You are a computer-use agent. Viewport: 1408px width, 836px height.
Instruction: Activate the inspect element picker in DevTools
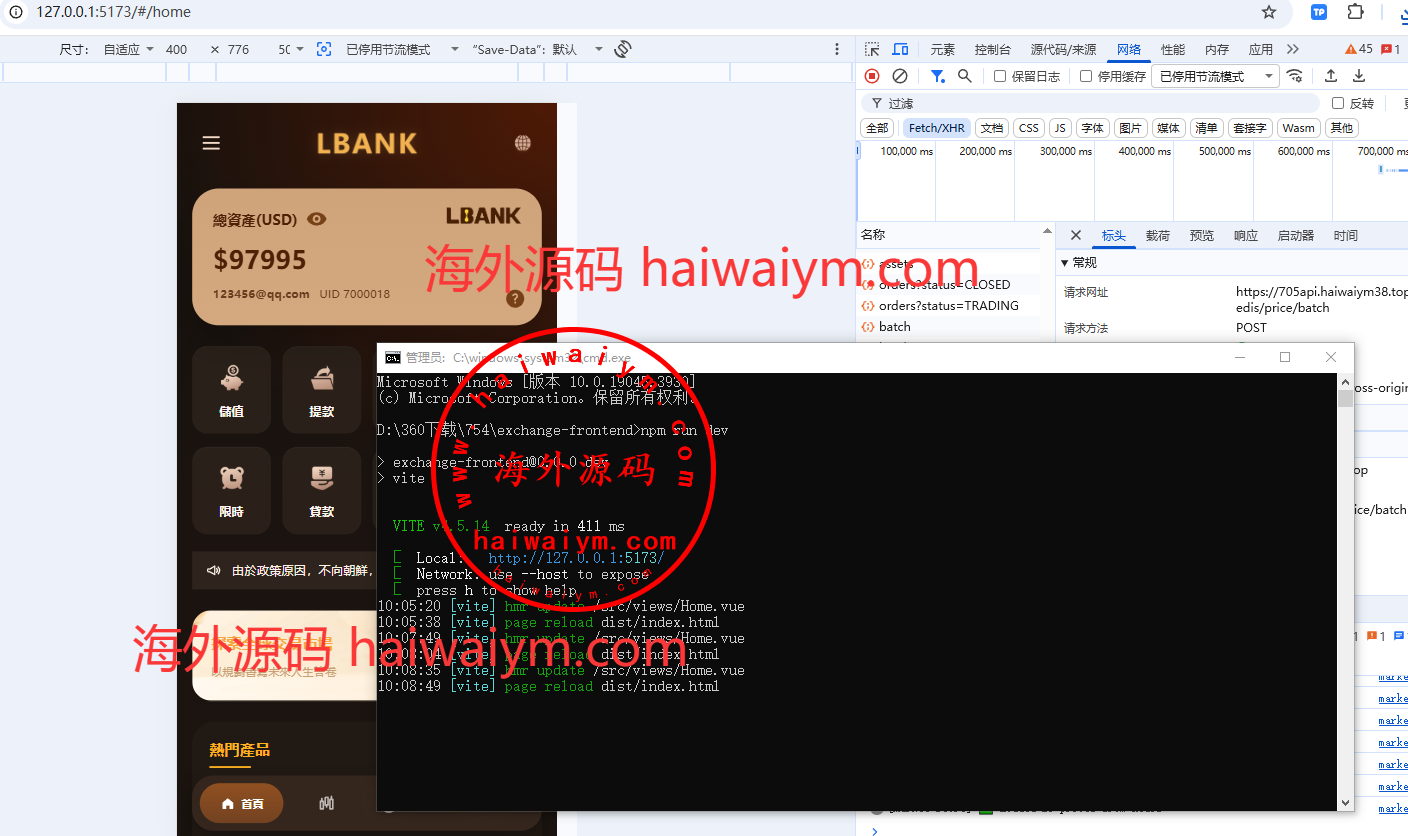click(x=872, y=49)
